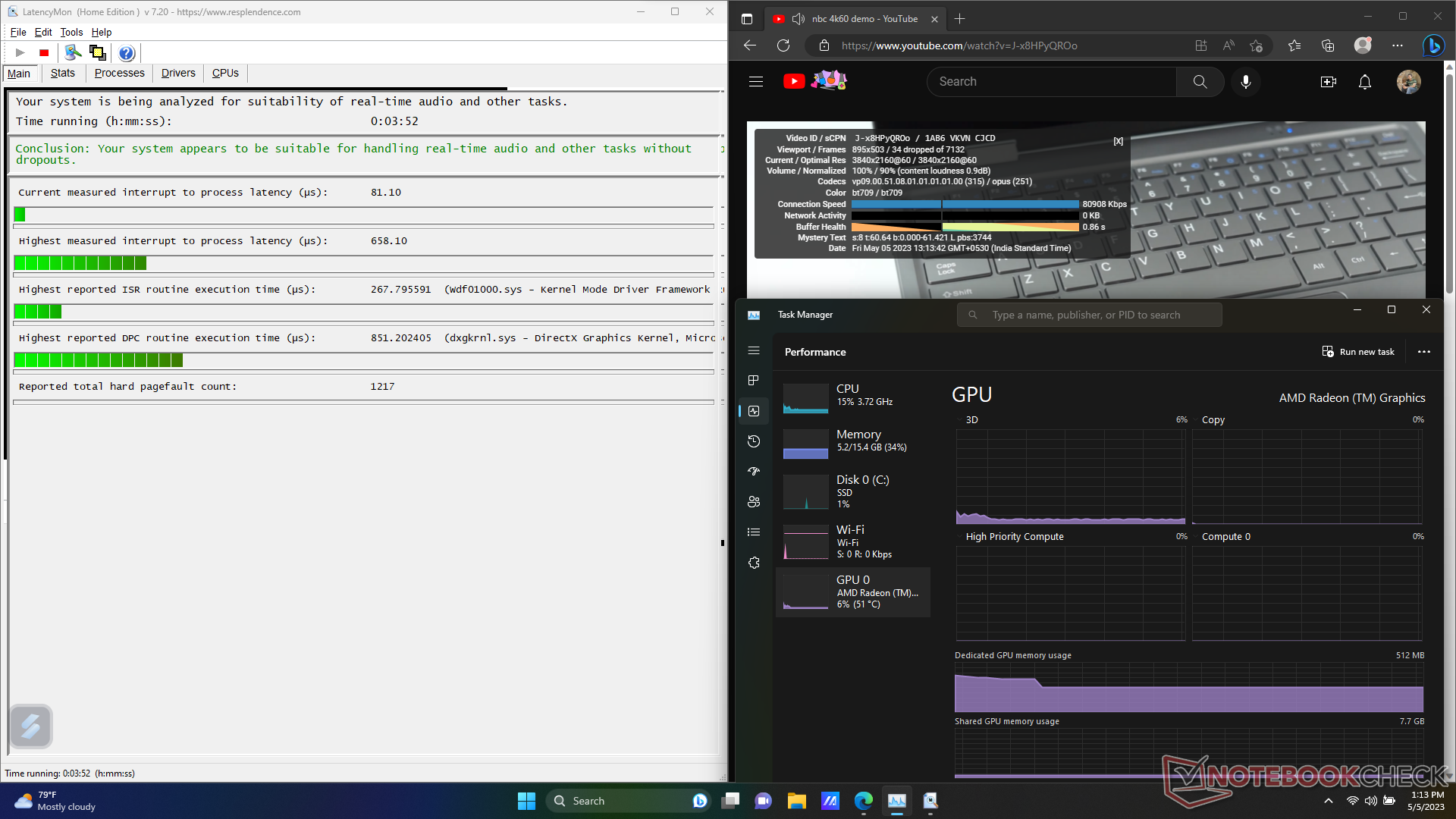Close the stats for nerds overlay
This screenshot has width=1456, height=819.
[x=1118, y=142]
